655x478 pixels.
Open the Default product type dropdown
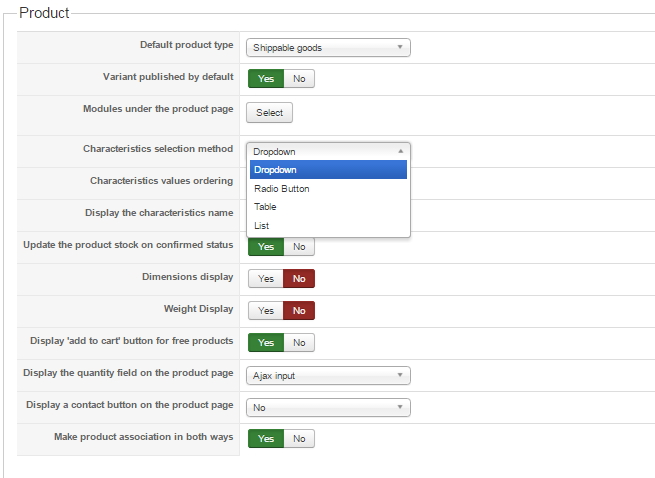[328, 47]
